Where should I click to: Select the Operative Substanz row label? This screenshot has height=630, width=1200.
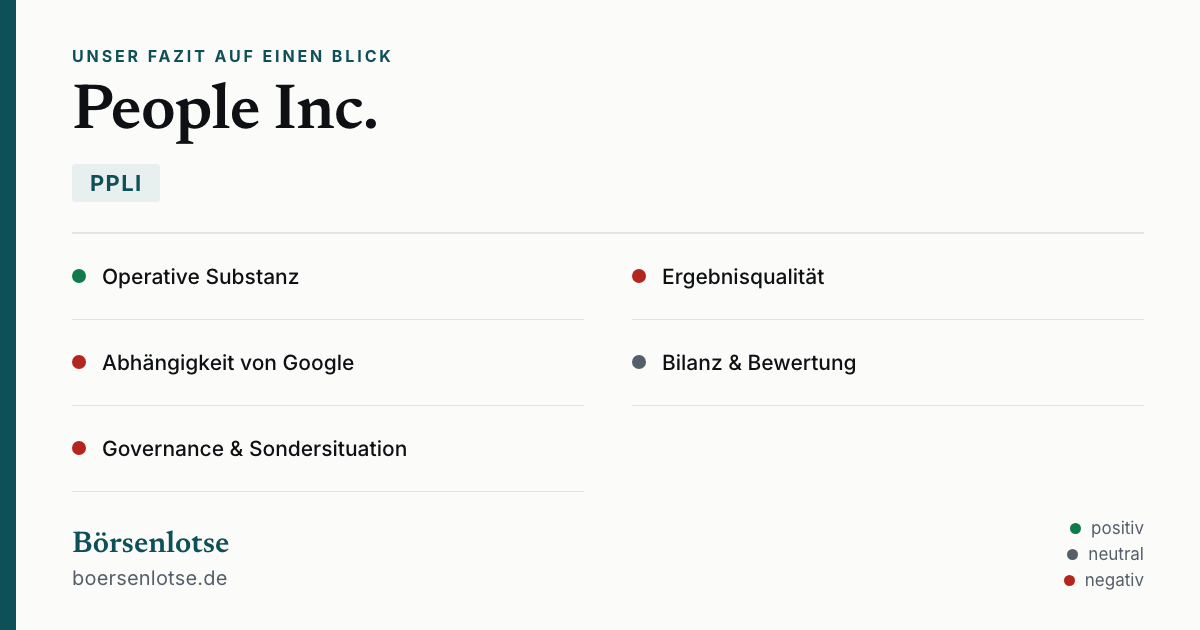[200, 277]
